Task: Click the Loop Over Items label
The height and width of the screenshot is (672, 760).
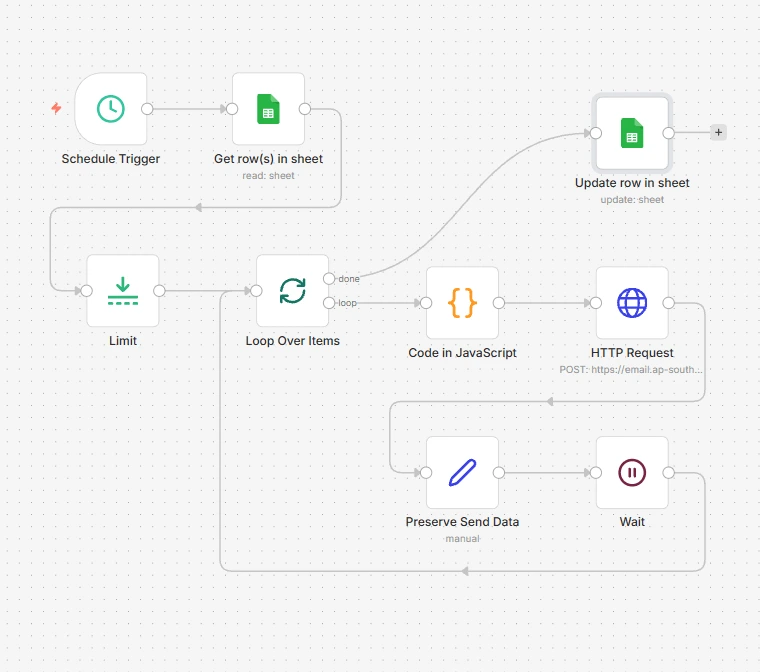Action: (293, 341)
